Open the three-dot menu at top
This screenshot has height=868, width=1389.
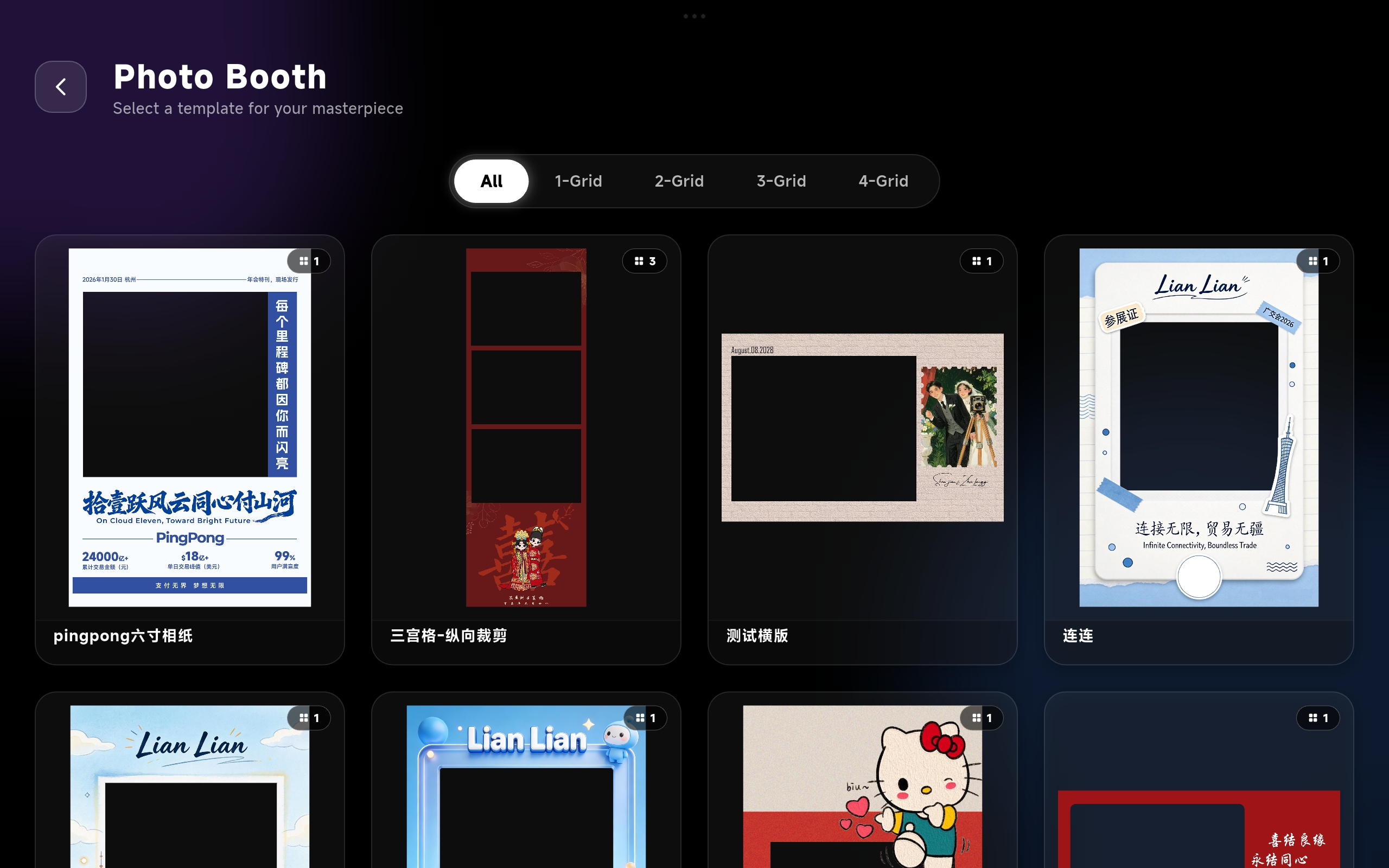[694, 16]
